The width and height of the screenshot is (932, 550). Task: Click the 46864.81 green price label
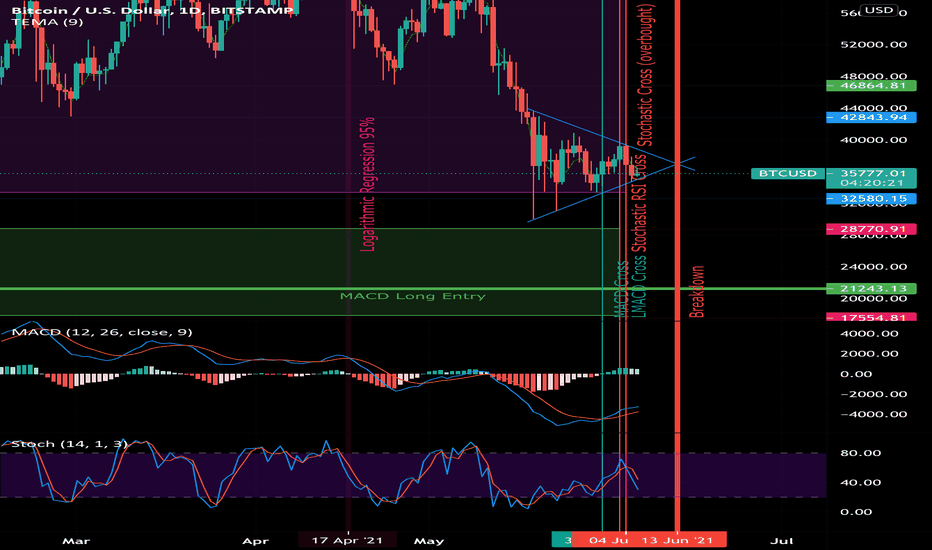(x=871, y=86)
